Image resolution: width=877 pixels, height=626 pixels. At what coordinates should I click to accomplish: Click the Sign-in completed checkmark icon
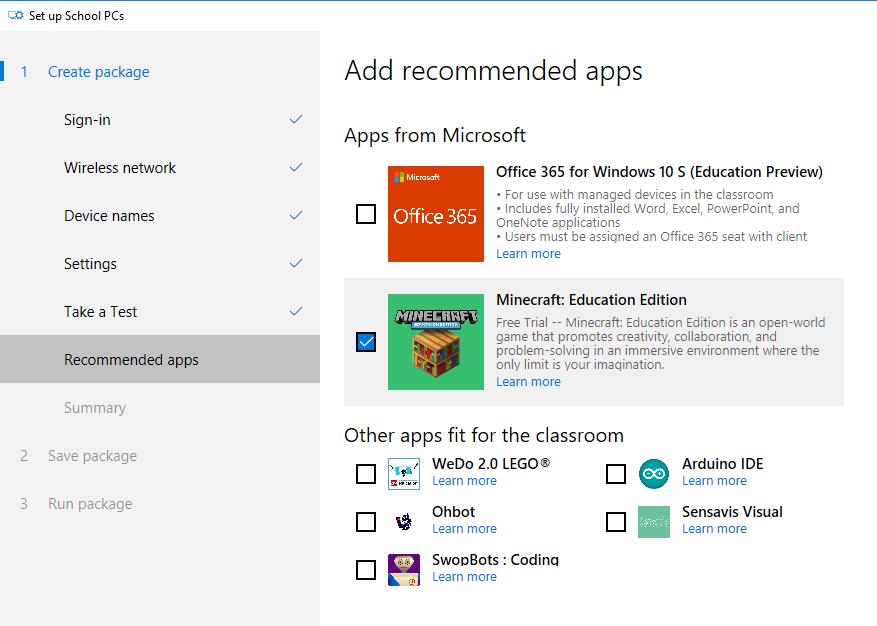tap(296, 119)
